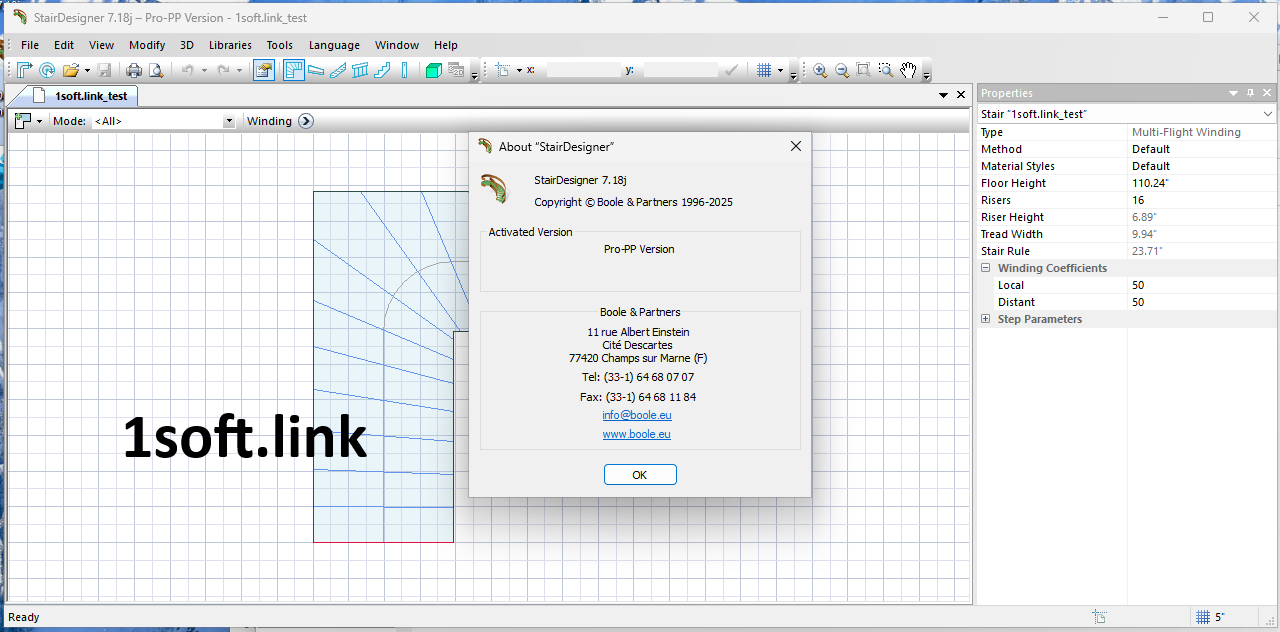Click the new spiral stair icon
Viewport: 1280px width, 632px height.
(47, 70)
